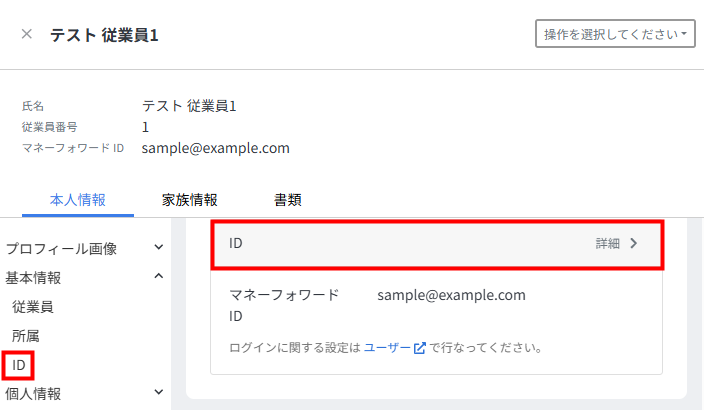Viewport: 704px width, 410px height.
Task: Click the sample@example.com value in ID card
Action: [451, 295]
